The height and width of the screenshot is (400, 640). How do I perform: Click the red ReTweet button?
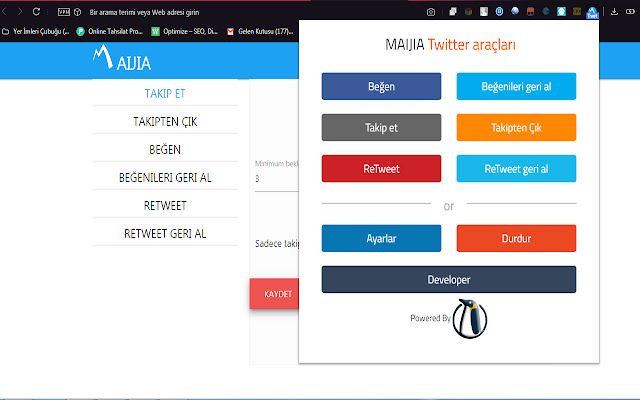tap(381, 168)
